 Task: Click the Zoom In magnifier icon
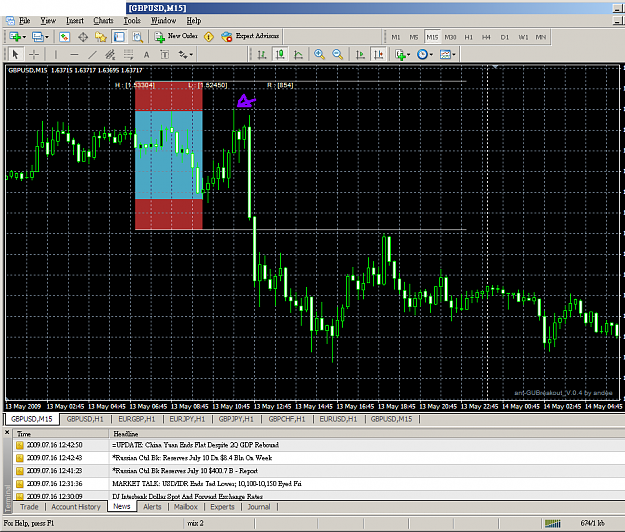click(319, 54)
